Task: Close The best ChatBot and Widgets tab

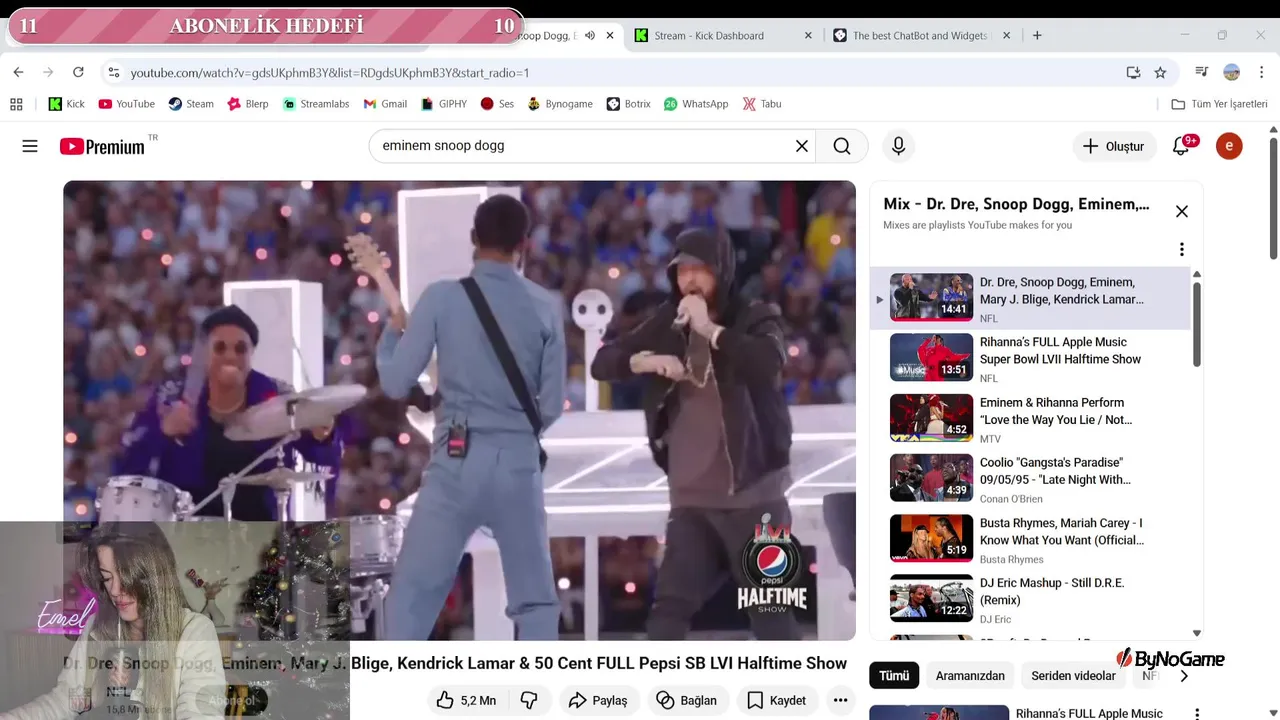Action: pos(1006,35)
